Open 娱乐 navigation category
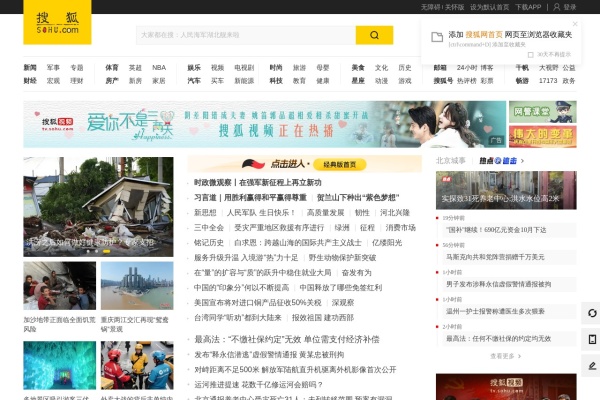The height and width of the screenshot is (400, 600). point(194,67)
